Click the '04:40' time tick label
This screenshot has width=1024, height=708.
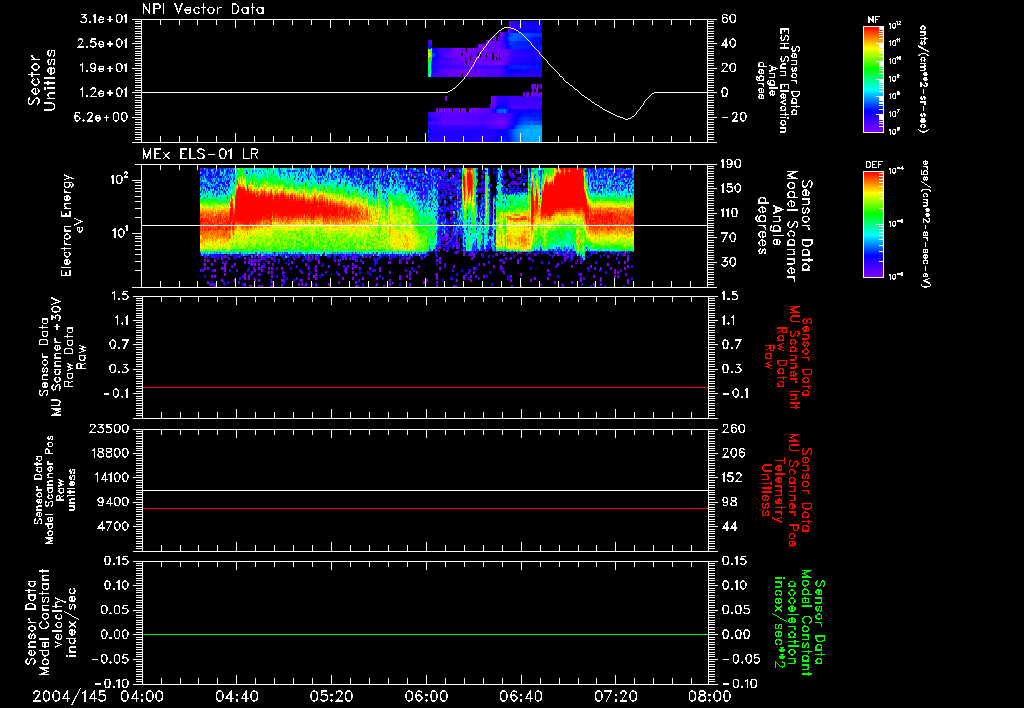click(236, 696)
